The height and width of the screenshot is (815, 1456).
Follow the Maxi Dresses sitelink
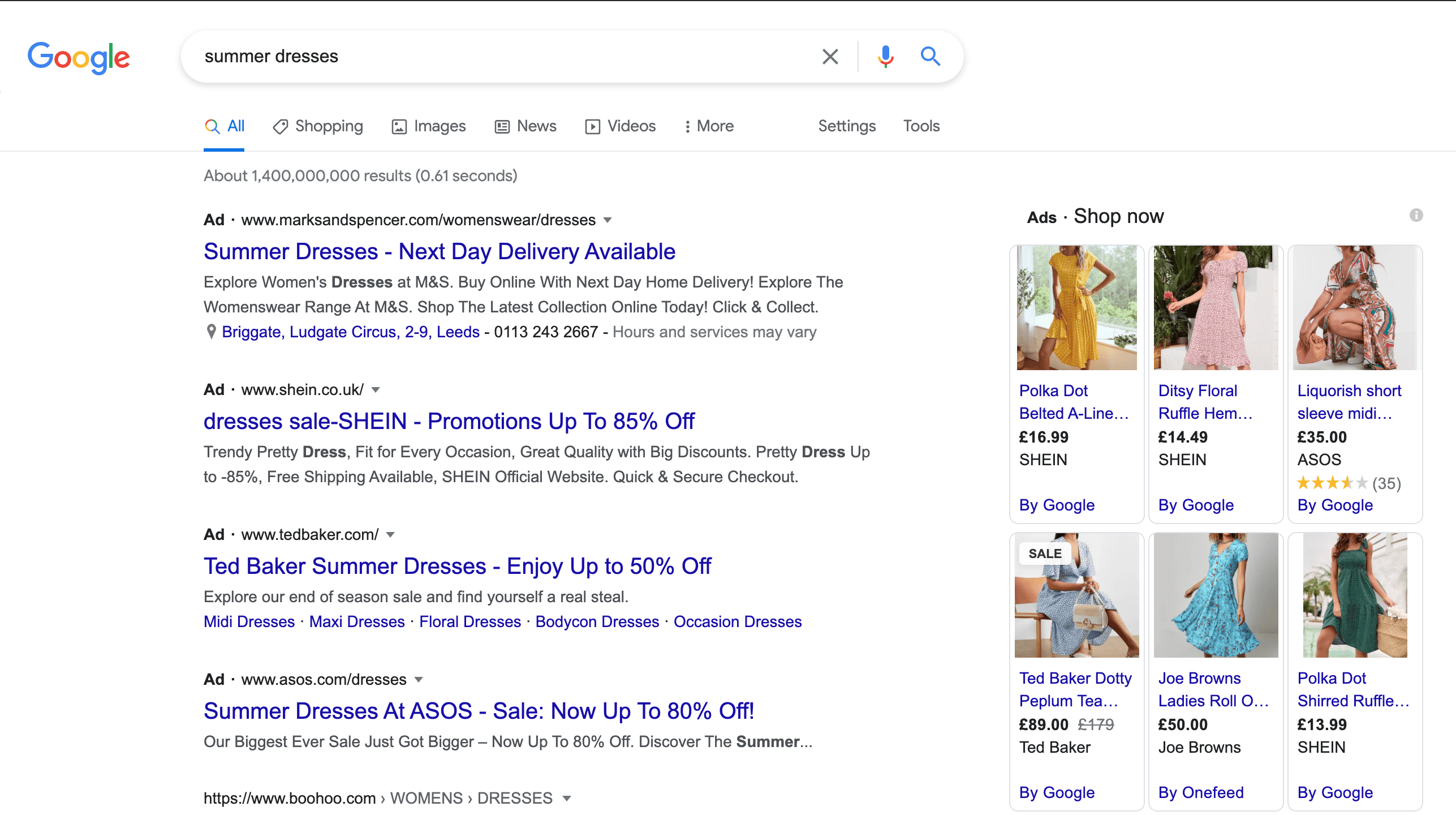(357, 621)
